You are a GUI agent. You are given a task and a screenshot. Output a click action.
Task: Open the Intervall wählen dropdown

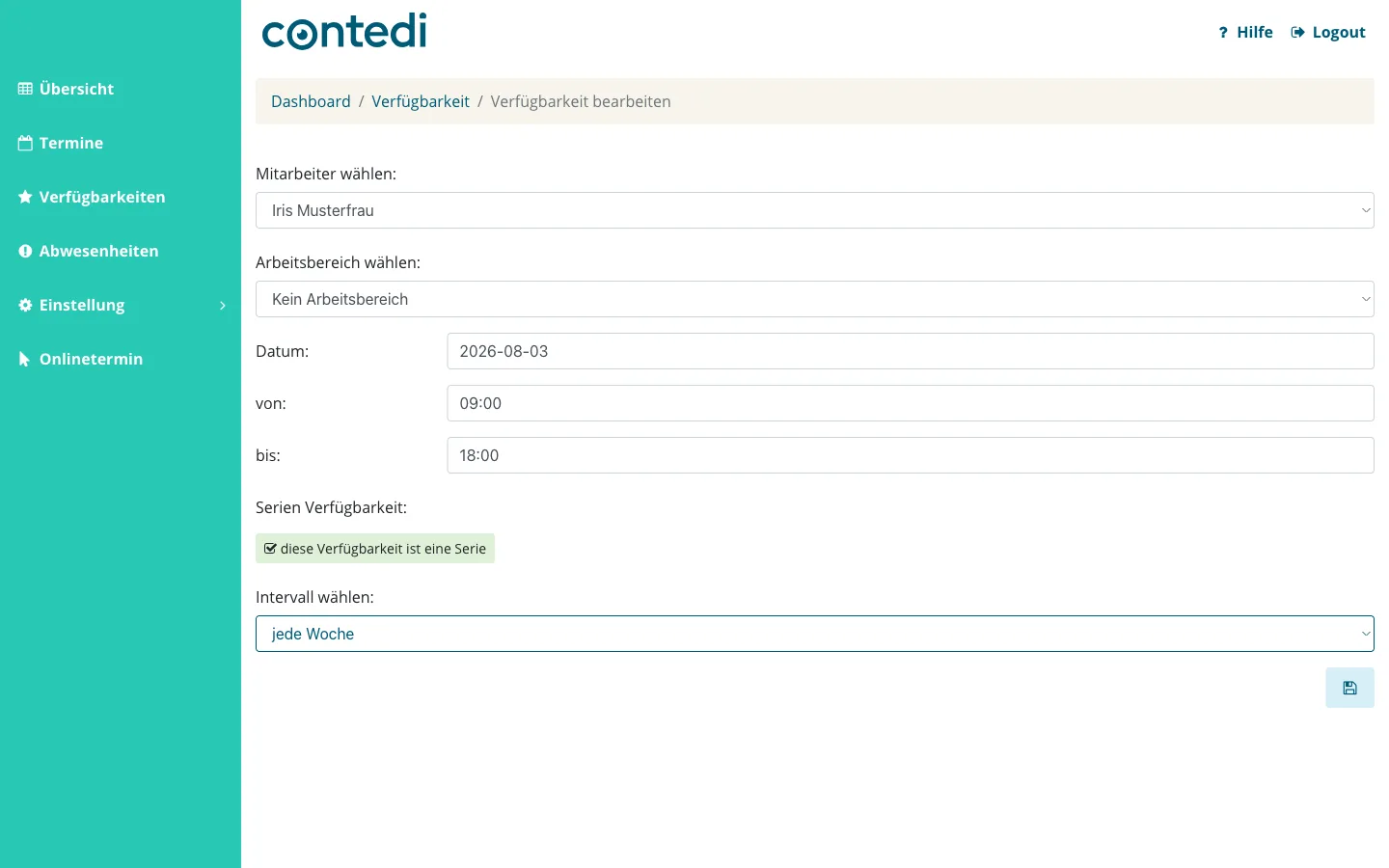[x=815, y=634]
